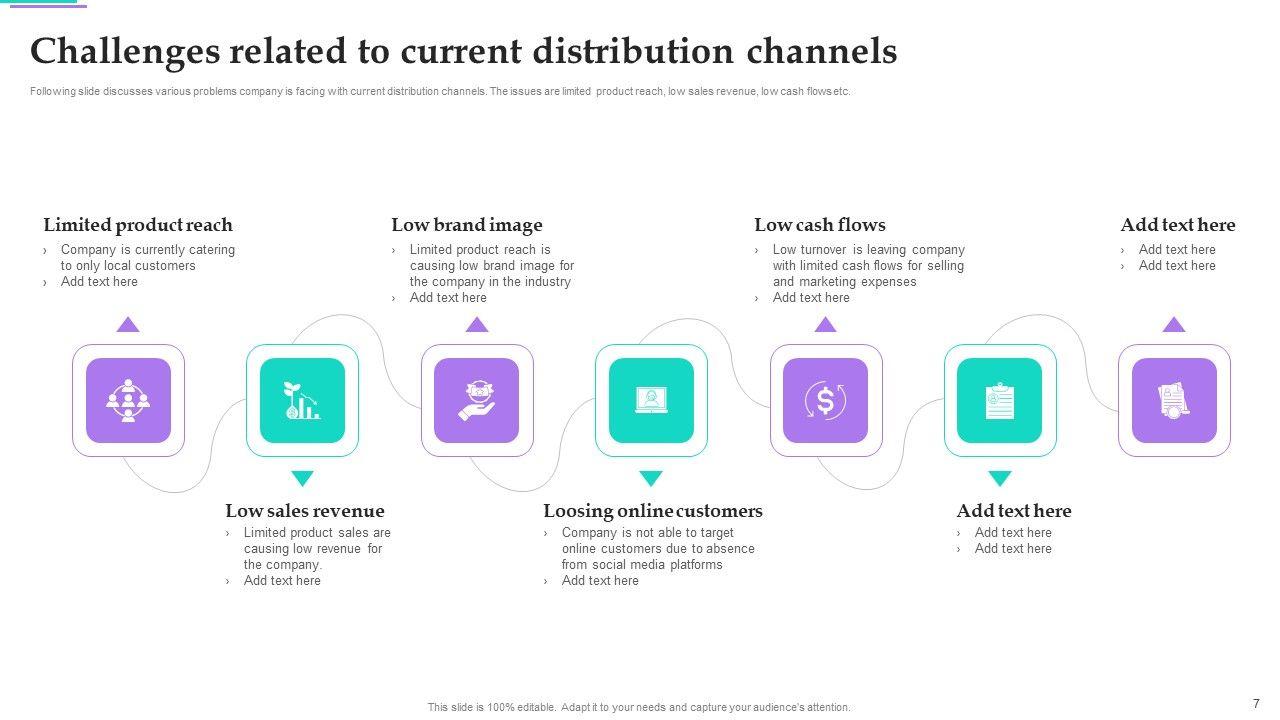Select the slide title Challenges related to current distribution channels
The width and height of the screenshot is (1280, 720).
[x=464, y=51]
